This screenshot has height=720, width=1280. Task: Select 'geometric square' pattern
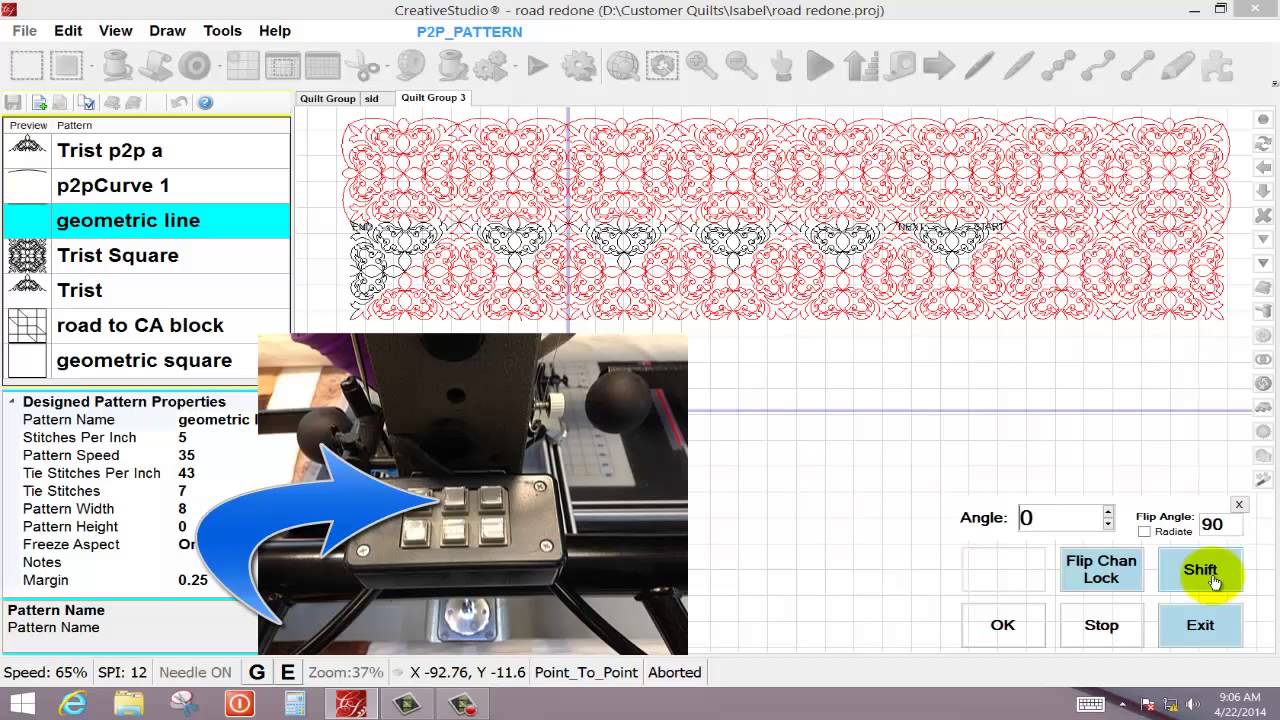tap(147, 360)
